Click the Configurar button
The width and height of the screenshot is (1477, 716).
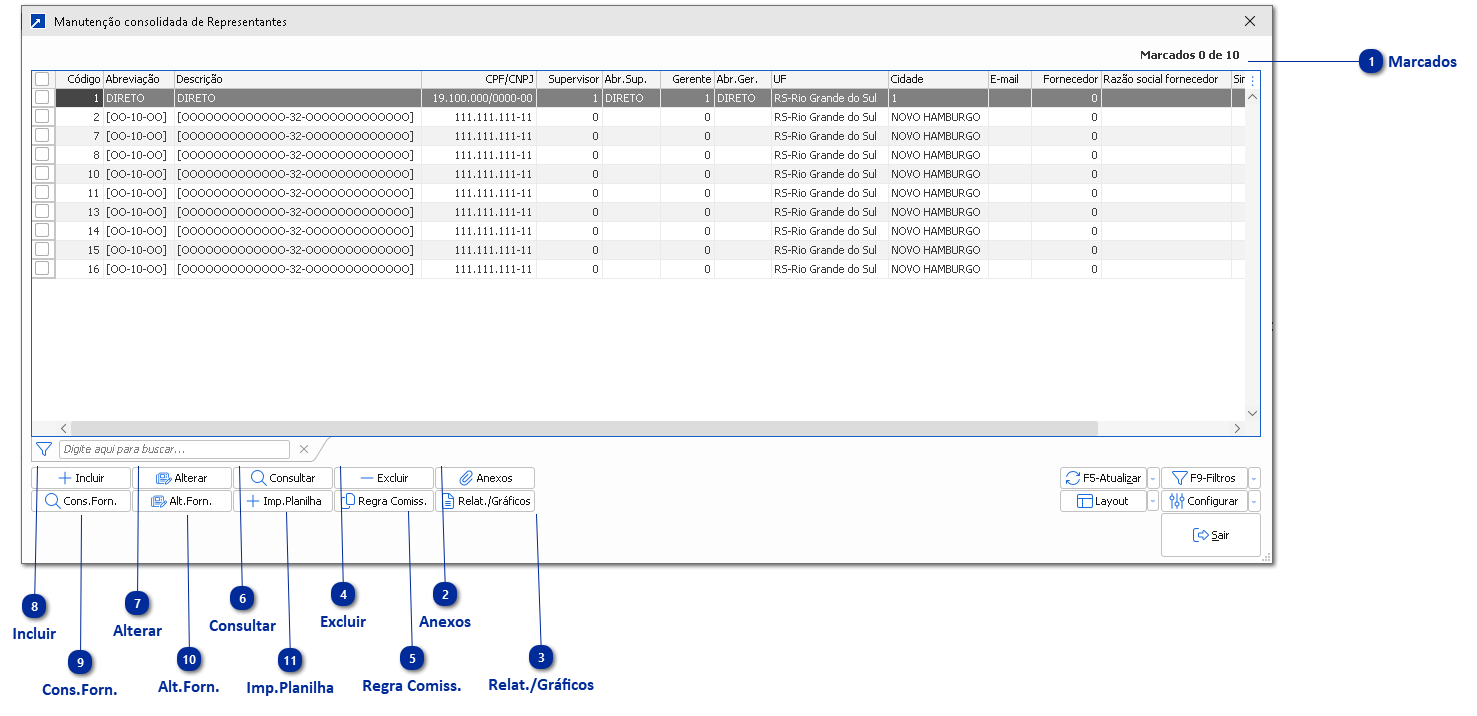tap(1204, 501)
